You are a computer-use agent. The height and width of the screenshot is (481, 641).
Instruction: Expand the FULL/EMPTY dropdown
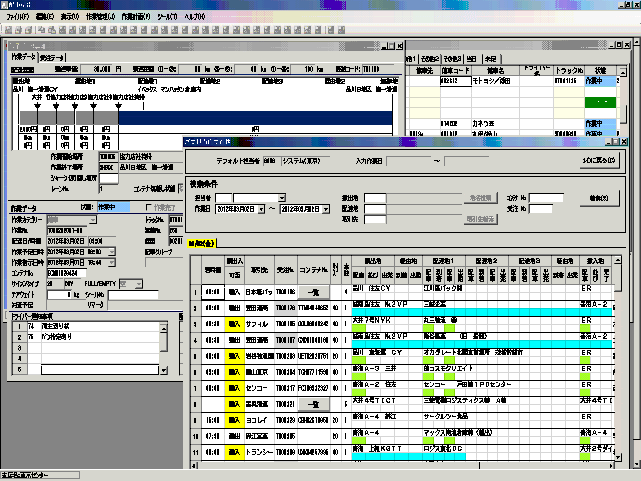[x=137, y=283]
